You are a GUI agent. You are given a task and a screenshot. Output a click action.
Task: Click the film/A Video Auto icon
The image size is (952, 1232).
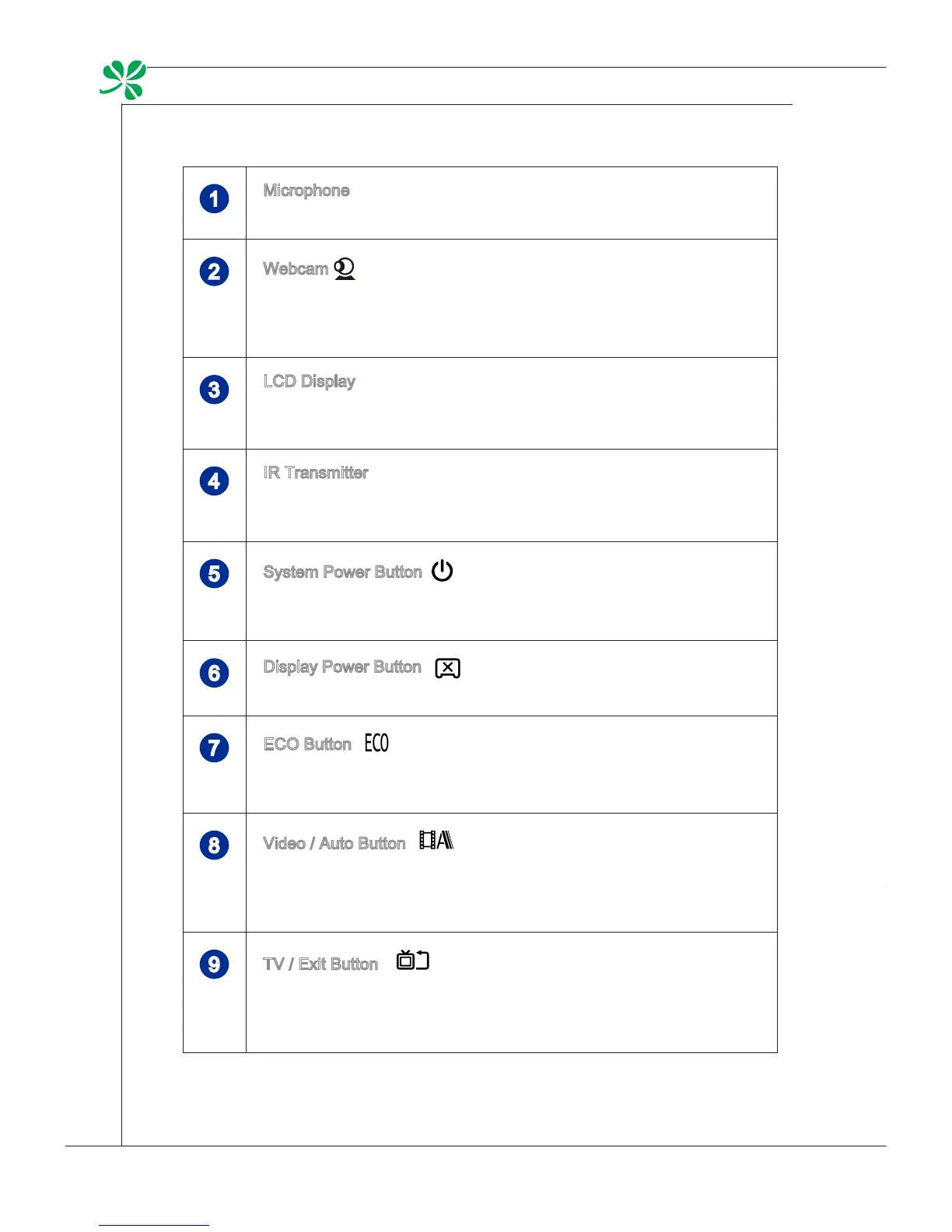436,840
